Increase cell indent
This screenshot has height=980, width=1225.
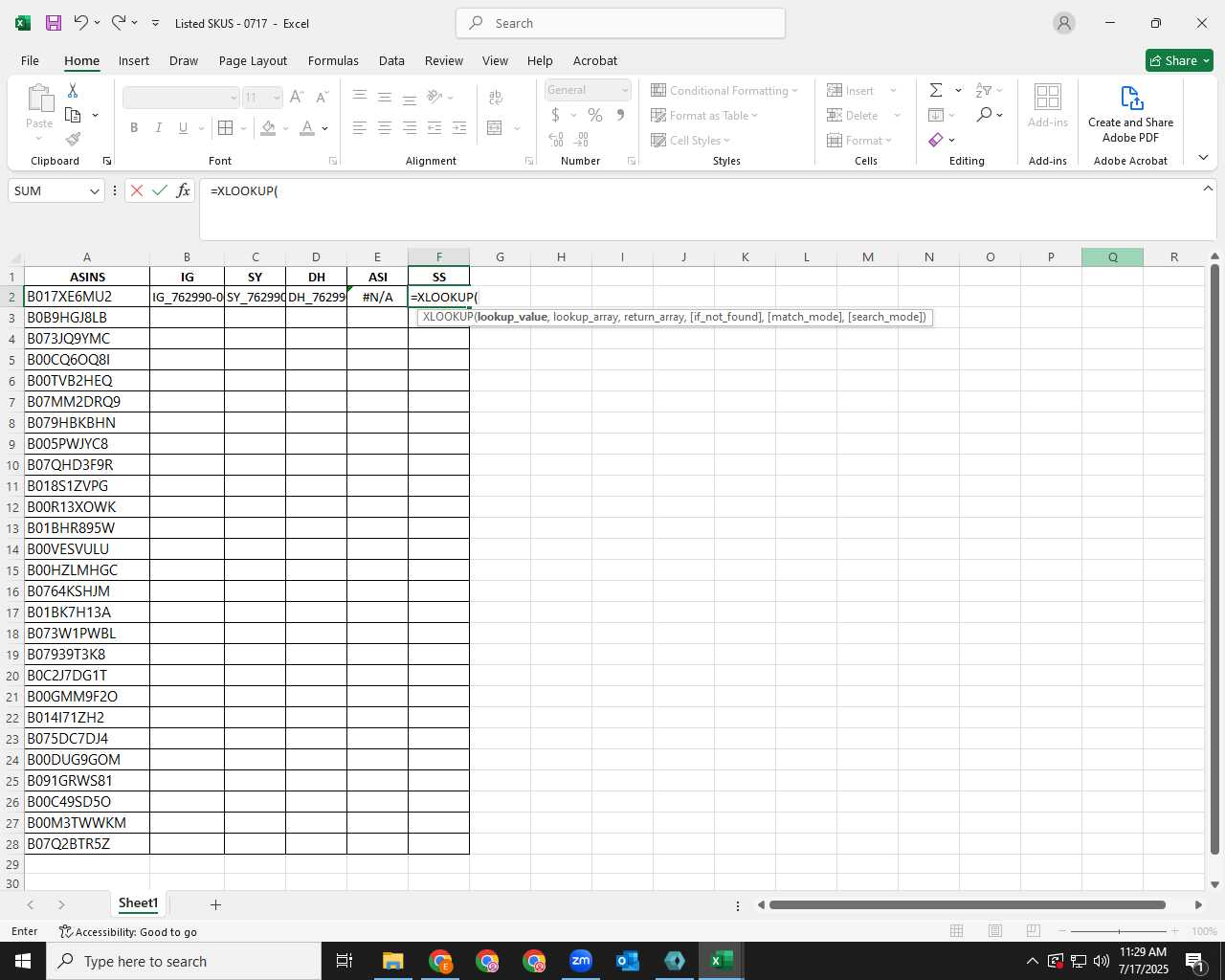coord(459,127)
